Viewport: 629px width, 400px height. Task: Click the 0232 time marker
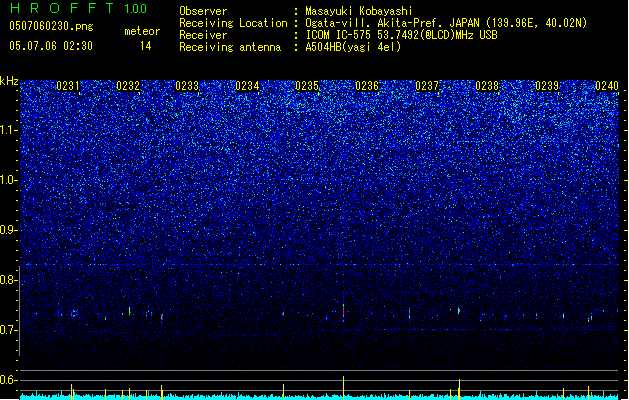click(x=128, y=86)
